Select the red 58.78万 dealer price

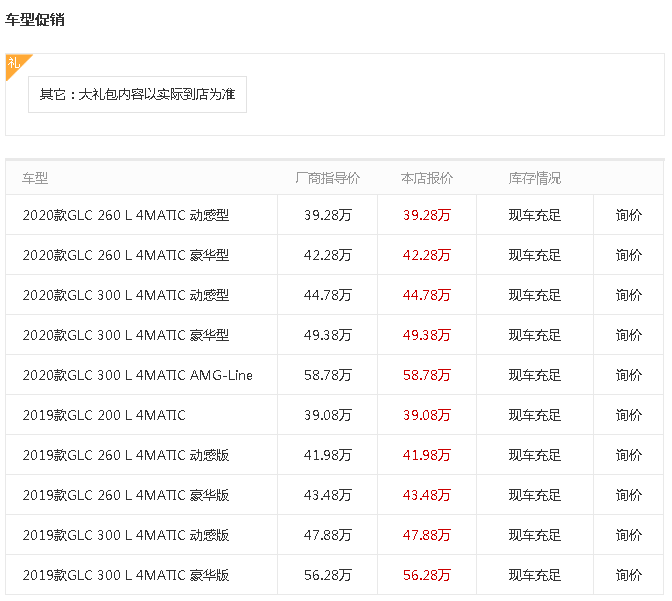[427, 375]
